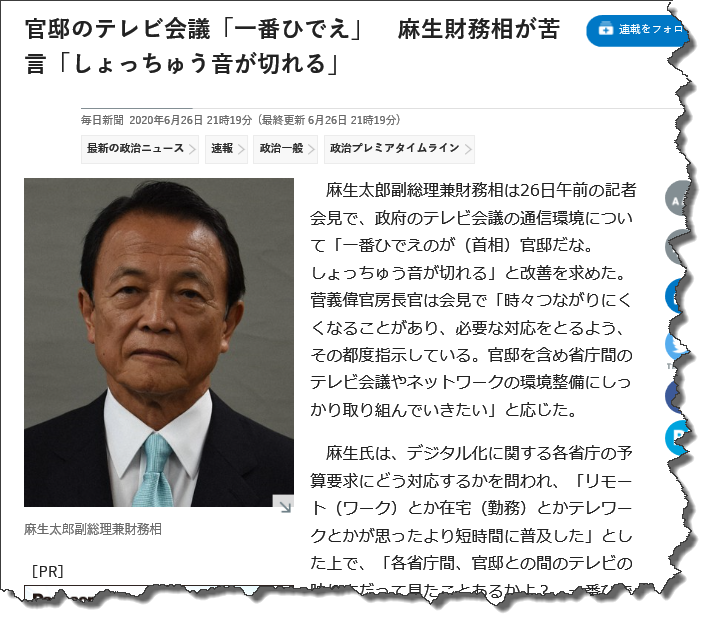Viewport: 714px width, 627px height.
Task: Click the headline 官邸のテレビ会議「一番ひでえ」
Action: tap(193, 29)
